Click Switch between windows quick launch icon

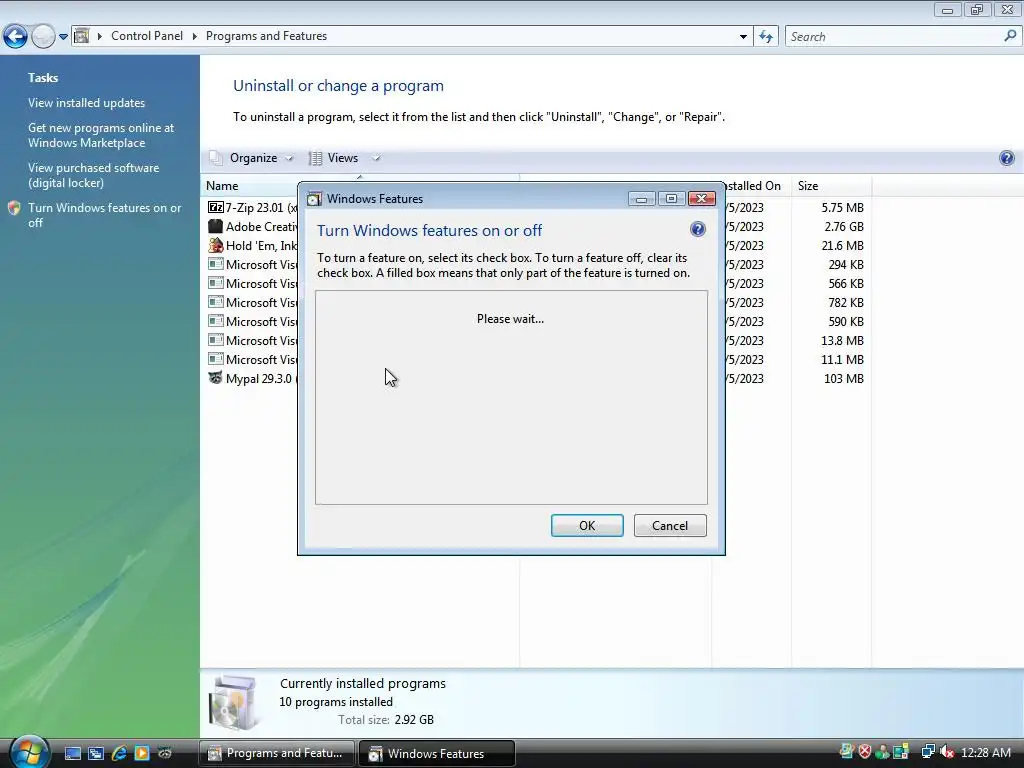tap(96, 754)
